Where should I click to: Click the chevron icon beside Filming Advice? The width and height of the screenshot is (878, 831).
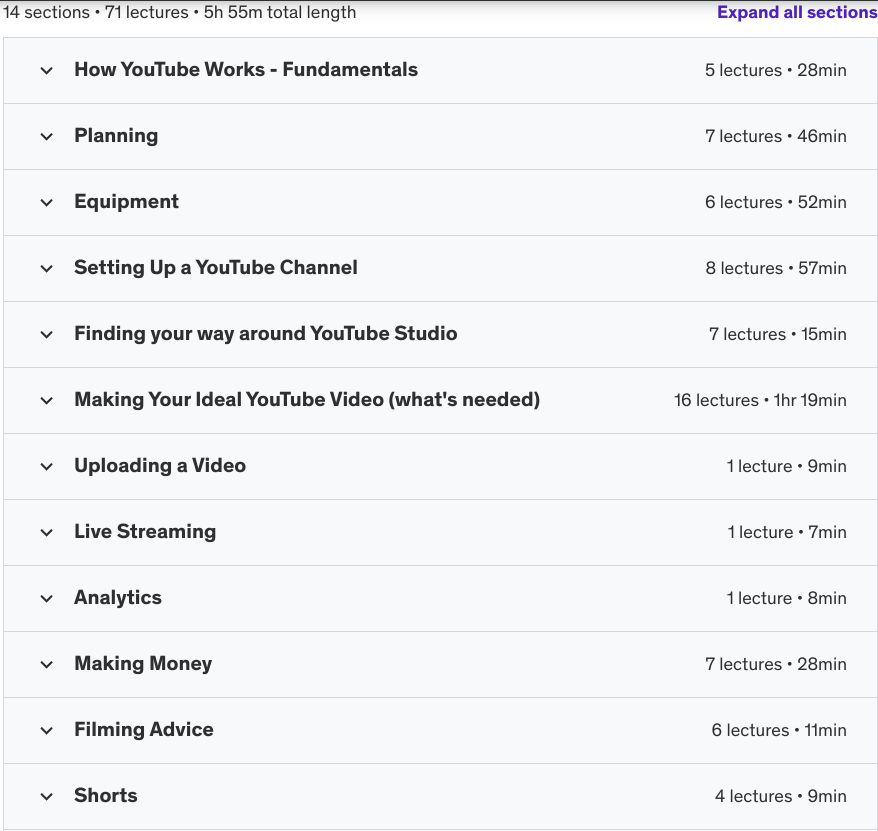46,731
